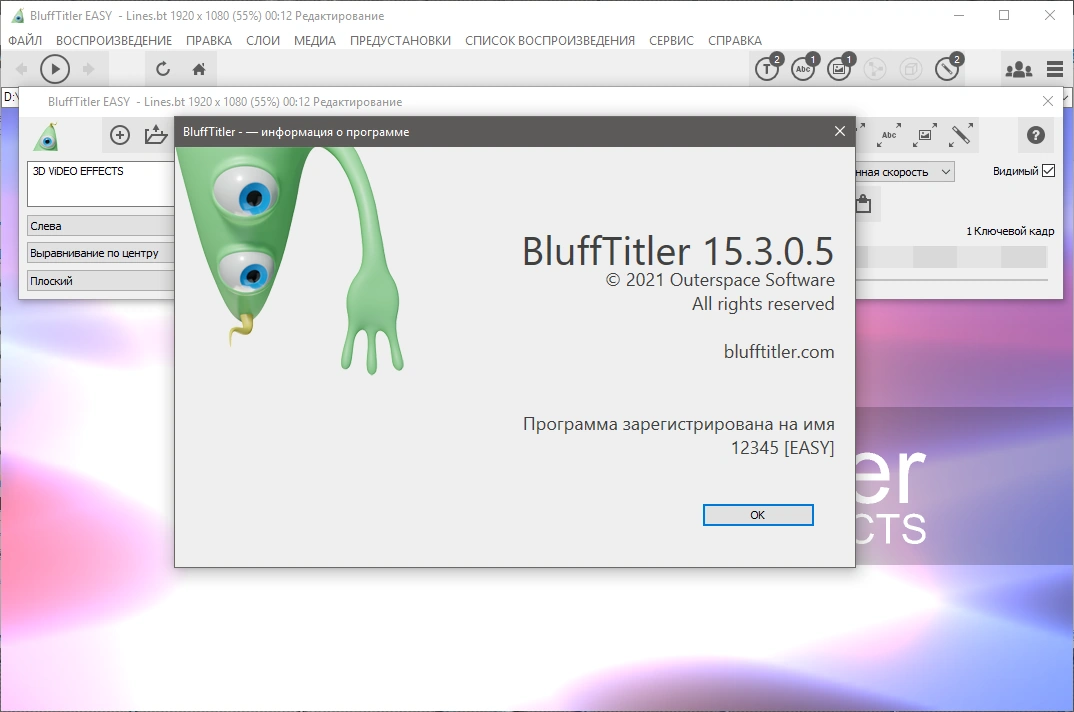The width and height of the screenshot is (1074, 712).
Task: Click the disabled particle layers icon
Action: click(x=875, y=69)
